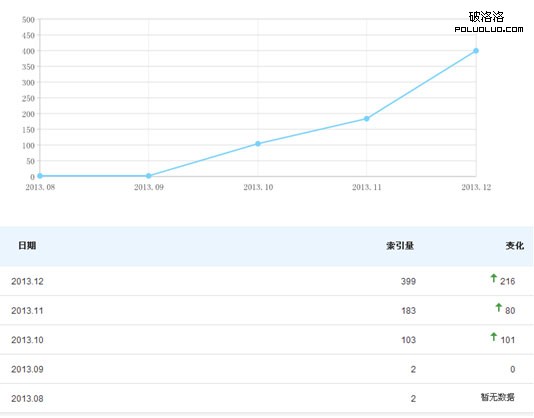This screenshot has width=534, height=418.
Task: Click the 变化 column header
Action: pyautogui.click(x=515, y=246)
